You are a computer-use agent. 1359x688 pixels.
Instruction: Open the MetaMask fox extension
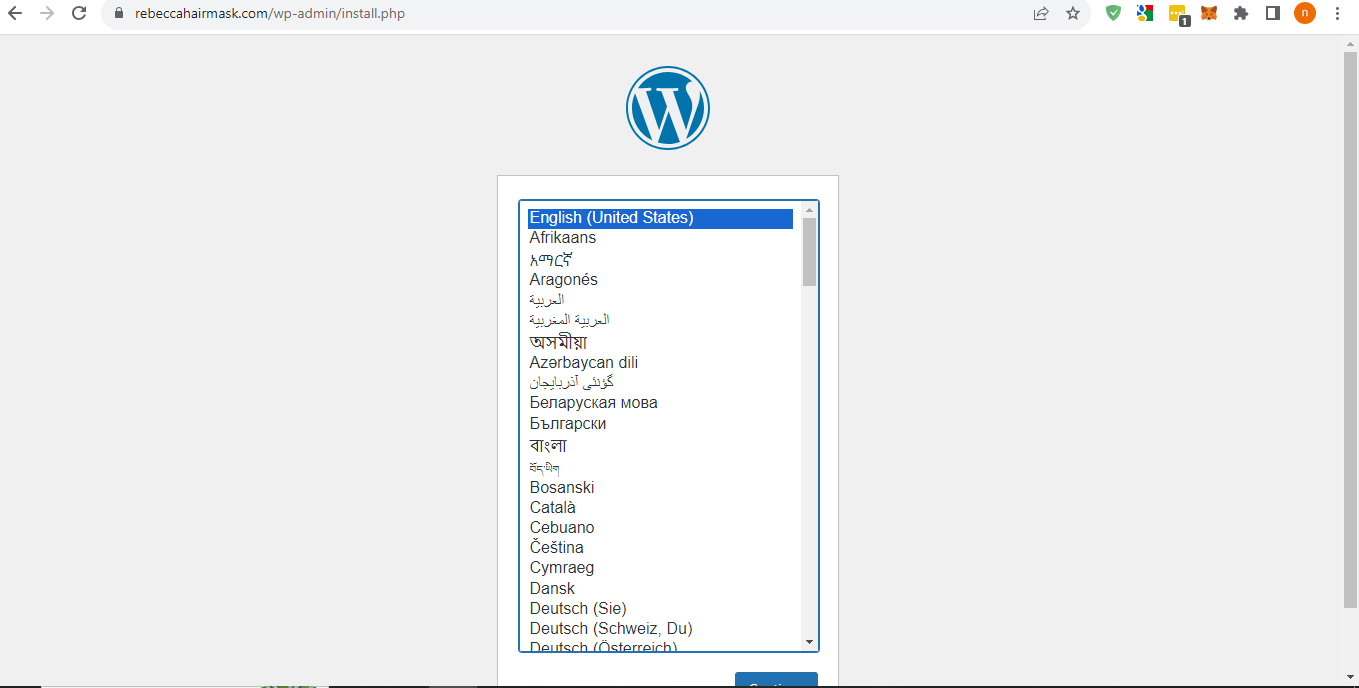pos(1209,13)
